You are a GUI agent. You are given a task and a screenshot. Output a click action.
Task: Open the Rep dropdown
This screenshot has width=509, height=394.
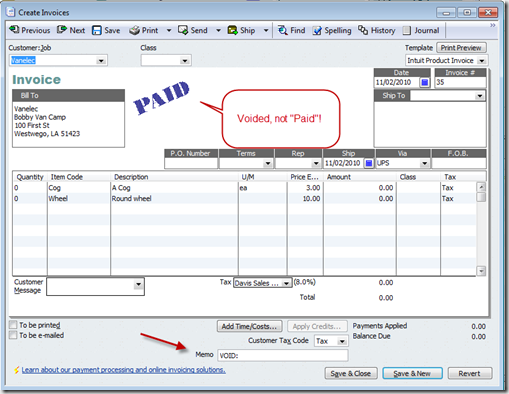click(316, 164)
